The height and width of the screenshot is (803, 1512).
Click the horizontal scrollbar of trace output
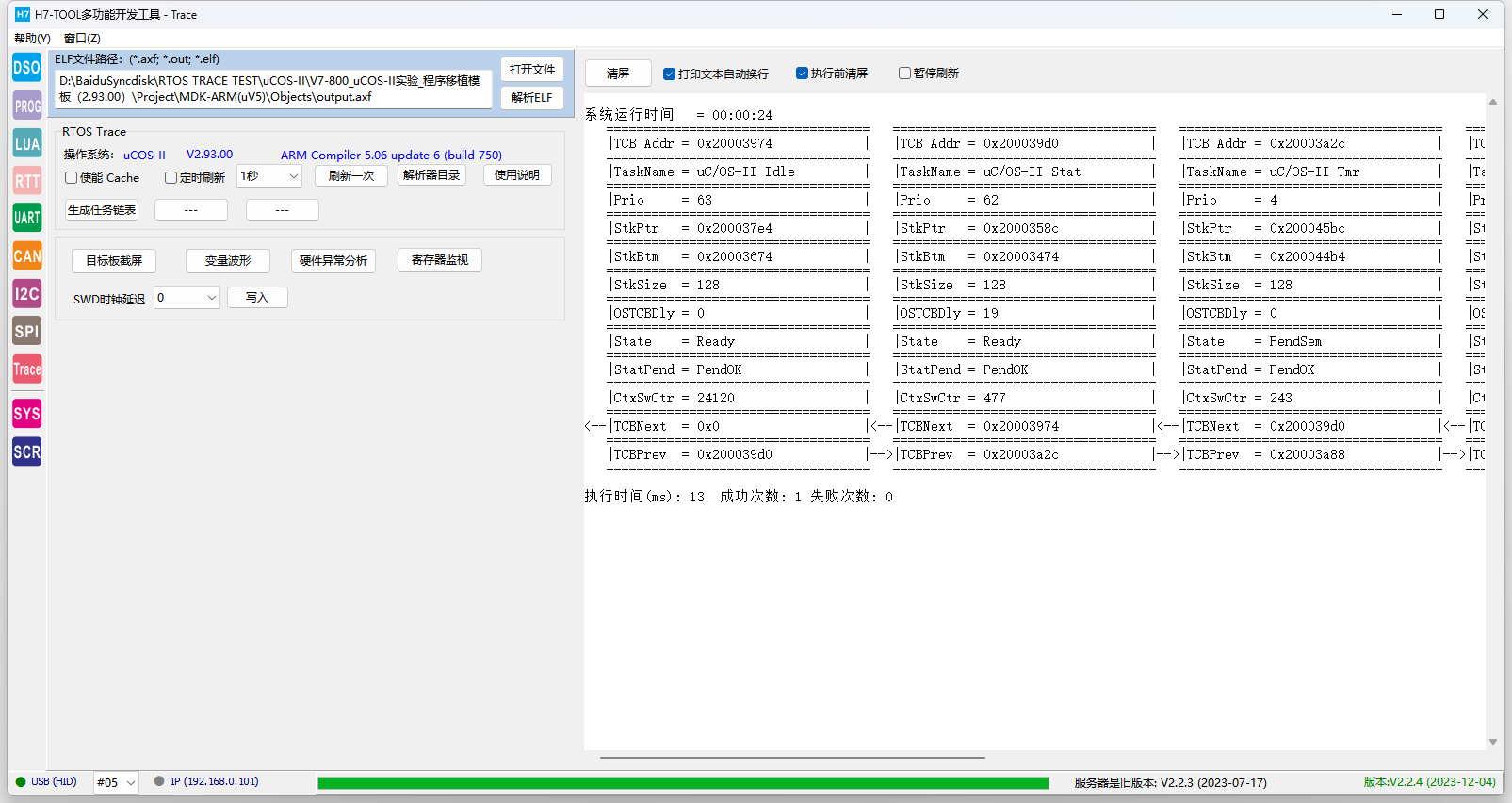click(x=792, y=757)
